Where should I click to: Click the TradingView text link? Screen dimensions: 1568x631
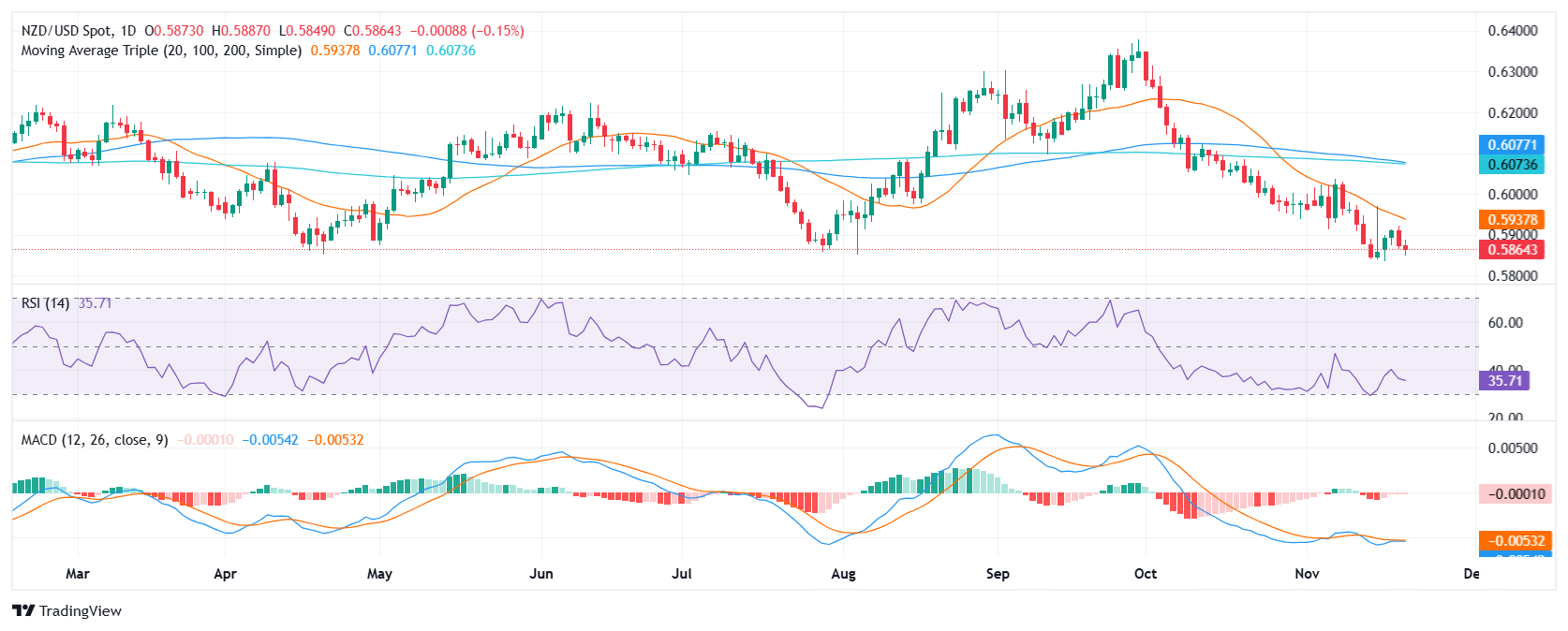[x=81, y=611]
